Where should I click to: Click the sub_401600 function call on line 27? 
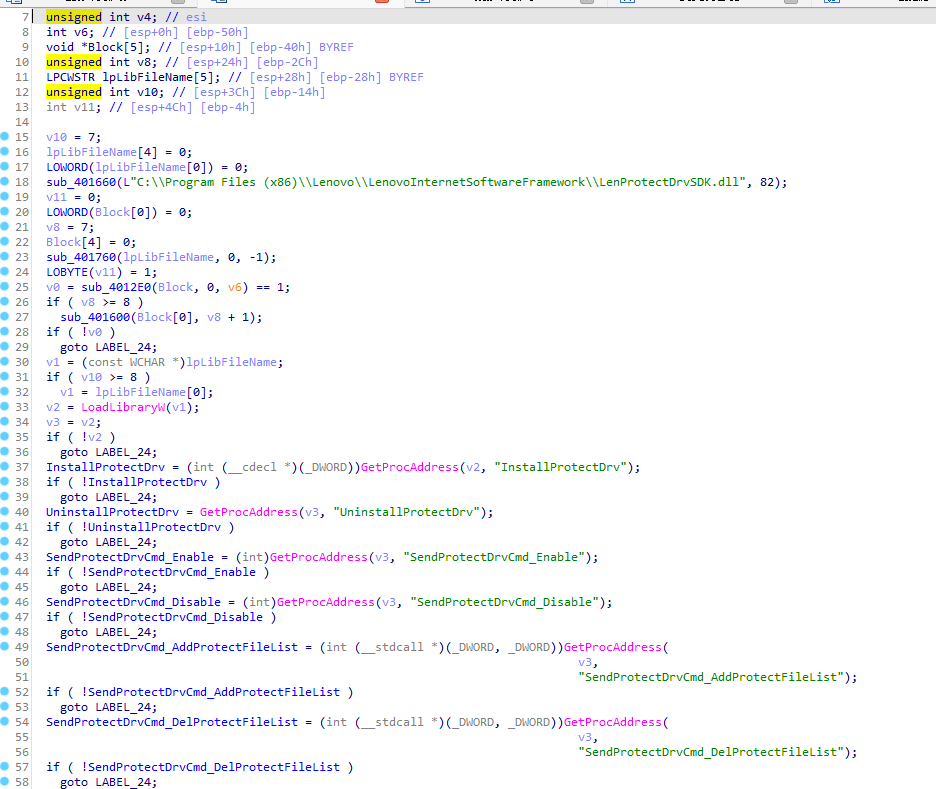(x=96, y=317)
